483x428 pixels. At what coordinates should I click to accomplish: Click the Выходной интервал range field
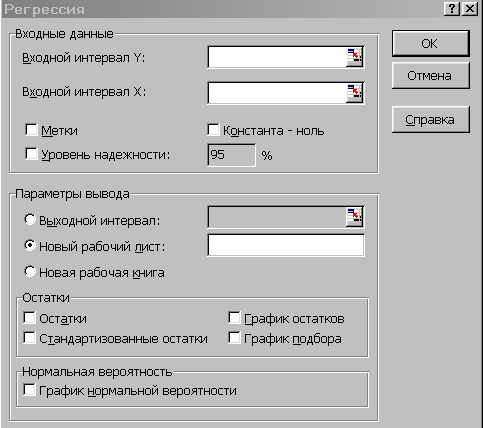277,217
